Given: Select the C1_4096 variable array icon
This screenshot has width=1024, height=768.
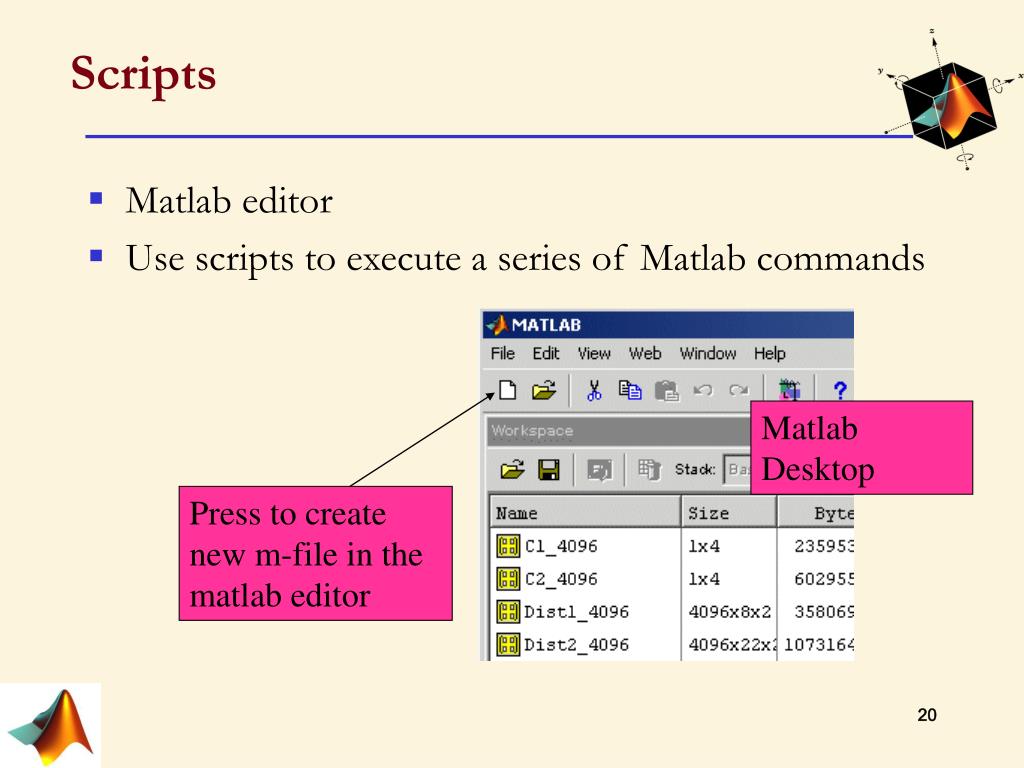Looking at the screenshot, I should (x=508, y=546).
